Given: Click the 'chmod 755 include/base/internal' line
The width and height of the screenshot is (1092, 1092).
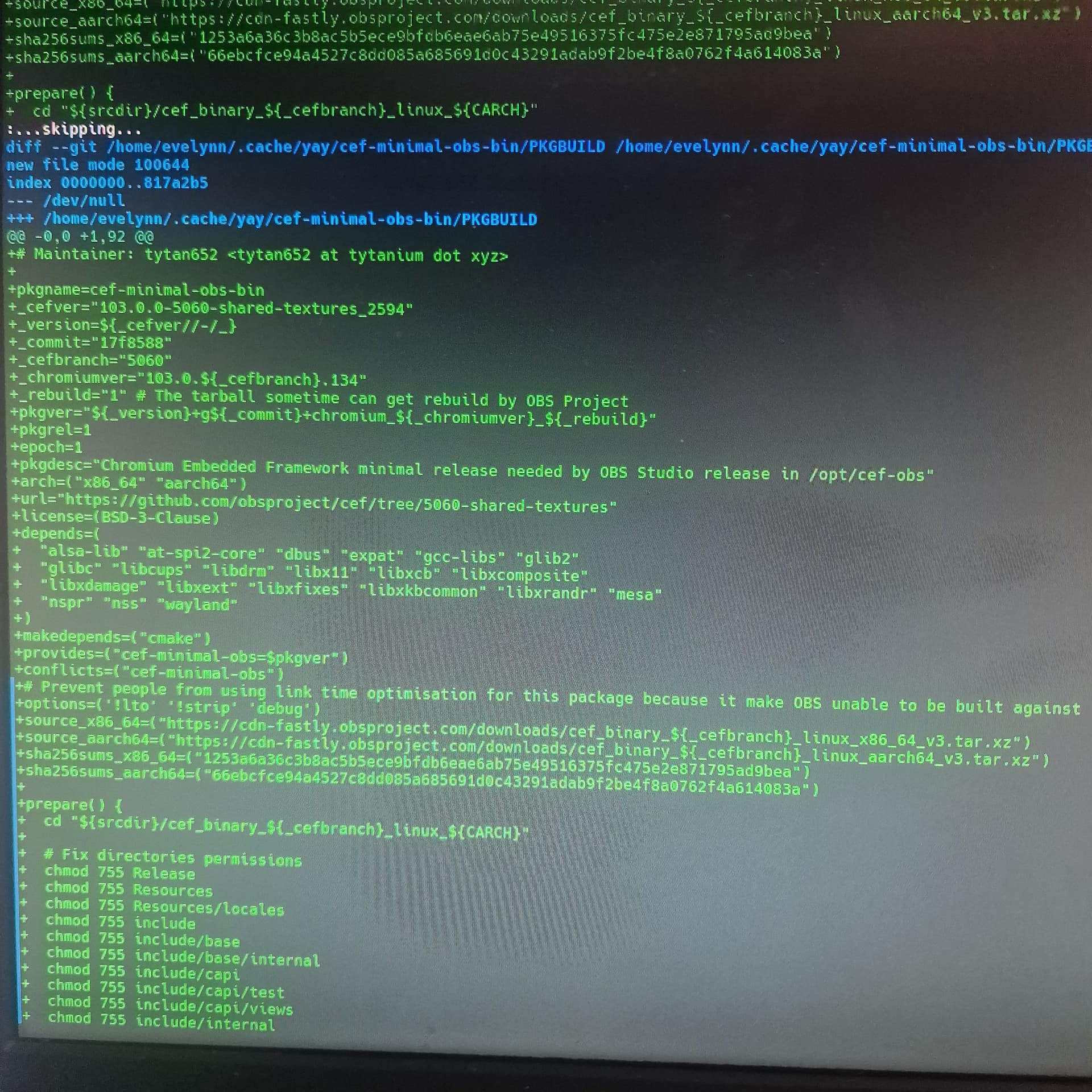Looking at the screenshot, I should click(x=171, y=956).
